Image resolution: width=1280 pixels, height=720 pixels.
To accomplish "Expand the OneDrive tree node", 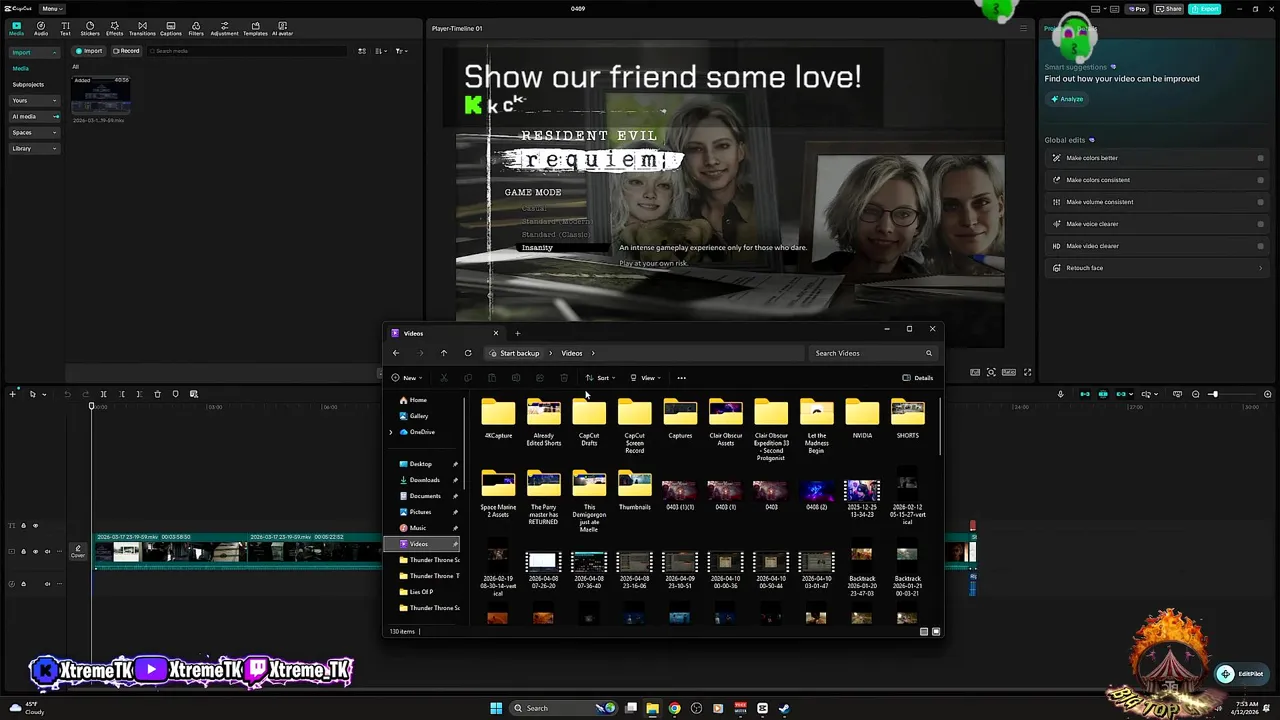I will [391, 432].
